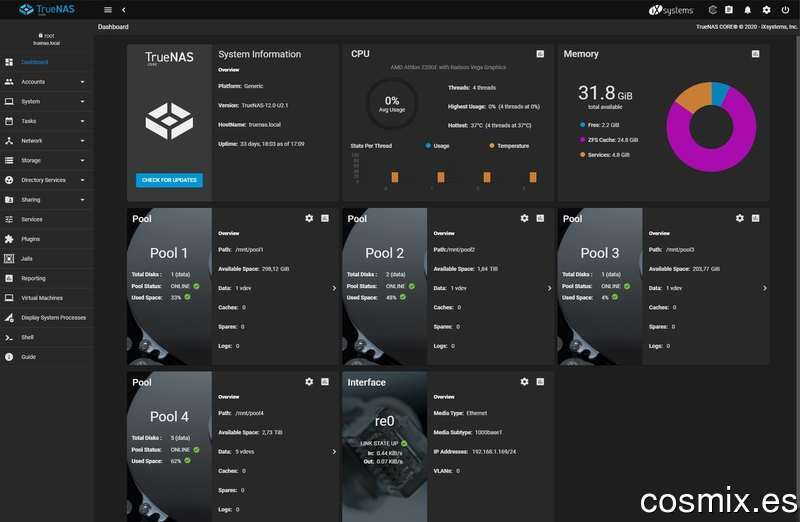The image size is (800, 522).
Task: Open Memory reports chart icon
Action: click(x=756, y=54)
